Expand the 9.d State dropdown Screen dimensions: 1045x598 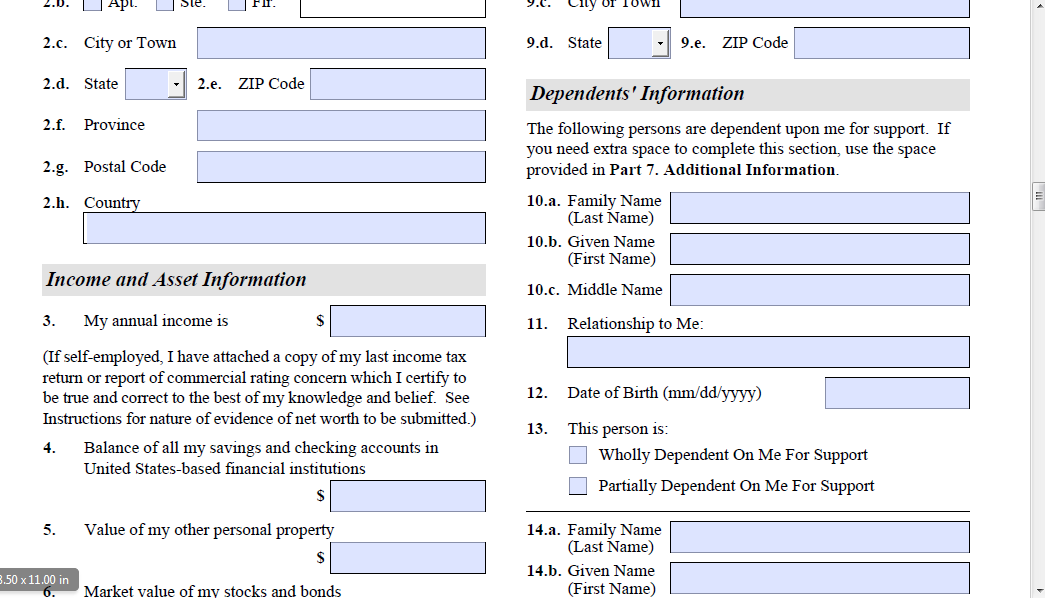(660, 43)
